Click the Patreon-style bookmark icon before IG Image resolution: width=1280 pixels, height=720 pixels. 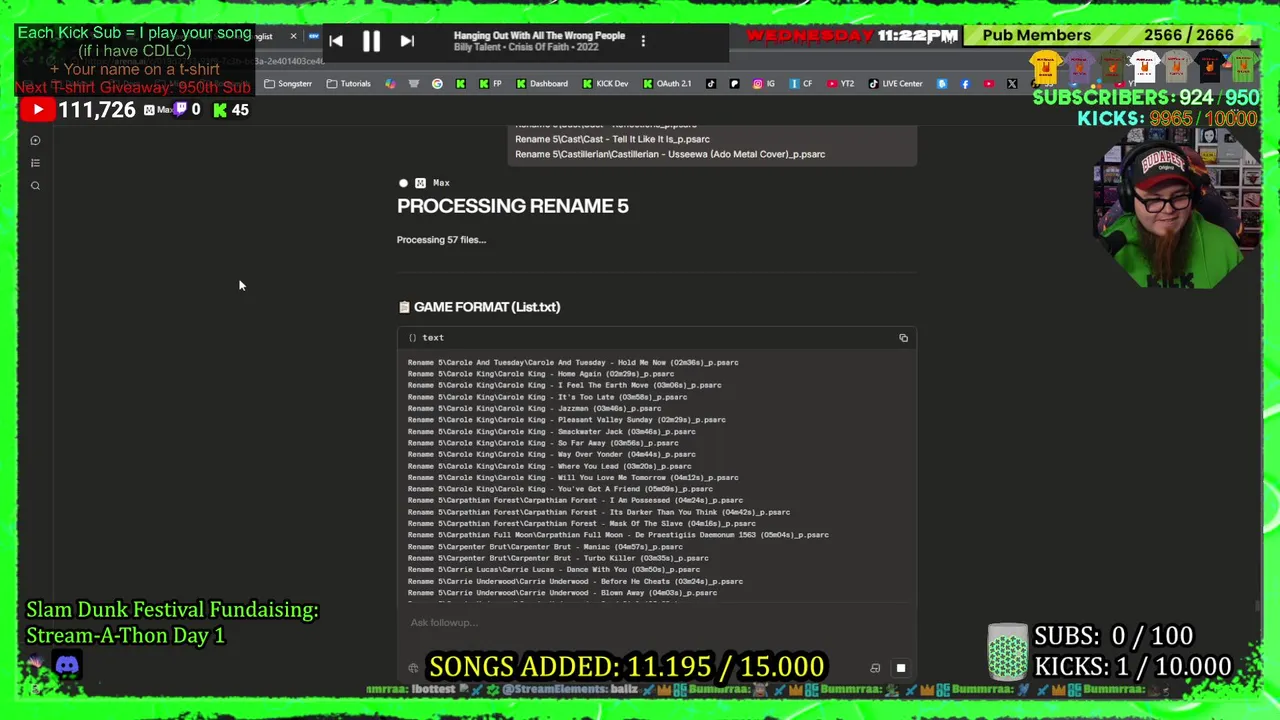coord(734,84)
